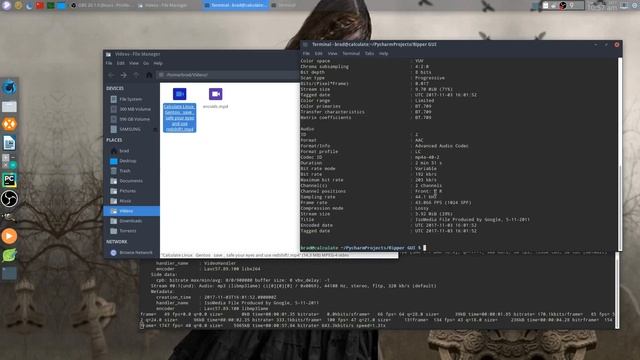Eject the SAMSUNG device

click(155, 129)
